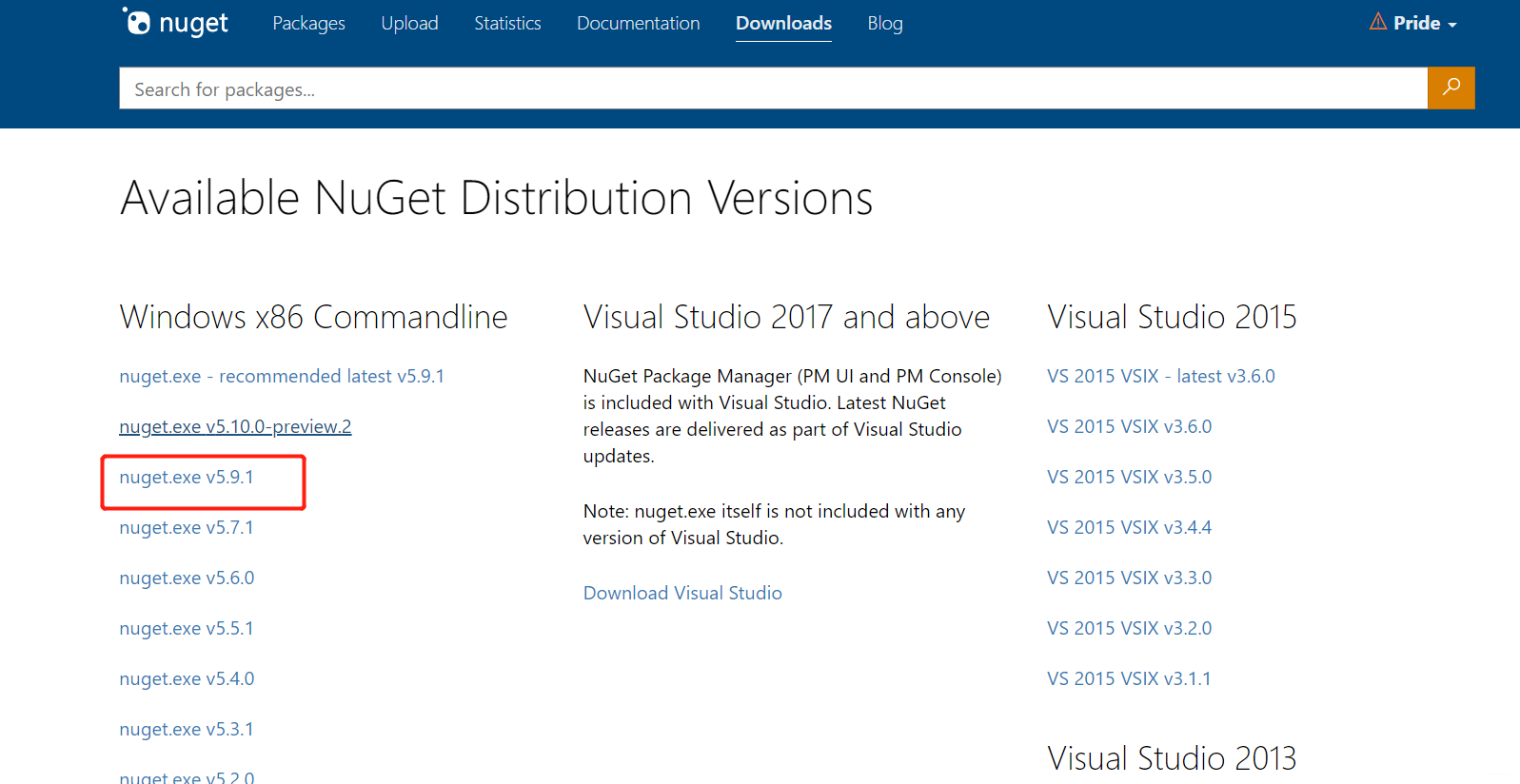Open the Documentation link in navbar
The height and width of the screenshot is (784, 1520).
click(638, 23)
